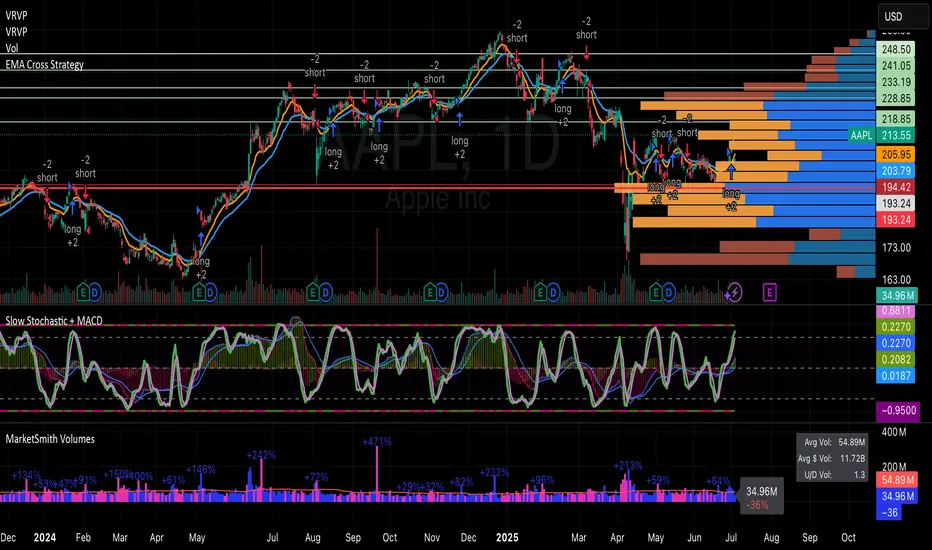
Task: Click the dark red 194.42 price label
Action: click(896, 187)
